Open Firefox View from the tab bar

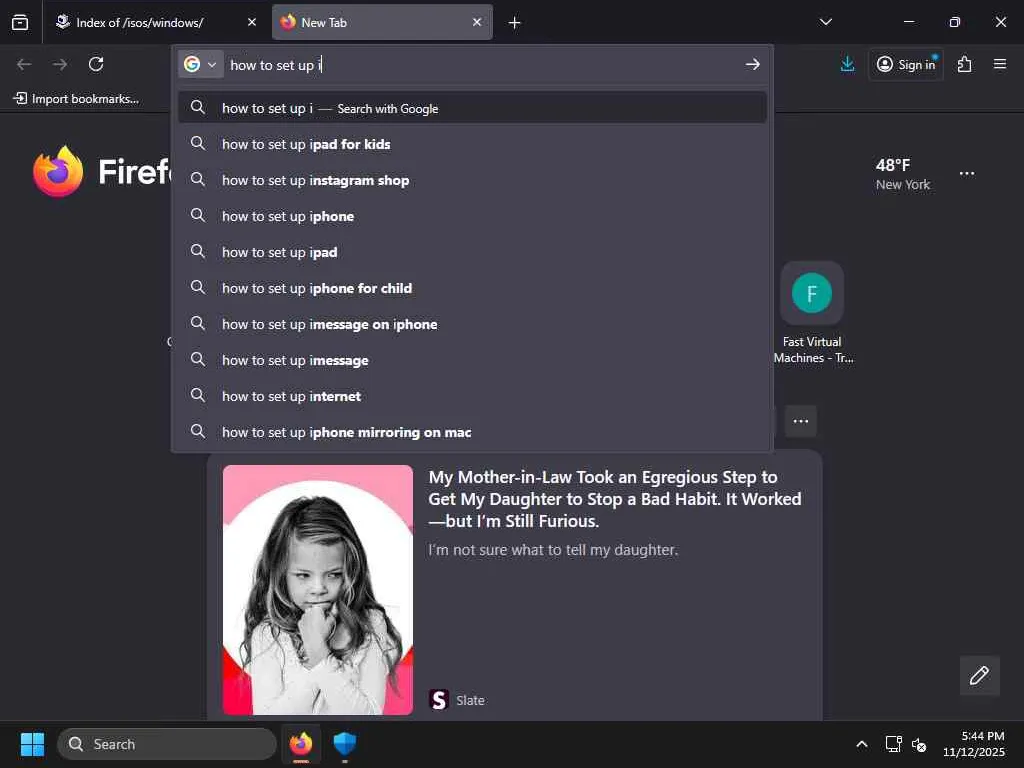(x=20, y=22)
